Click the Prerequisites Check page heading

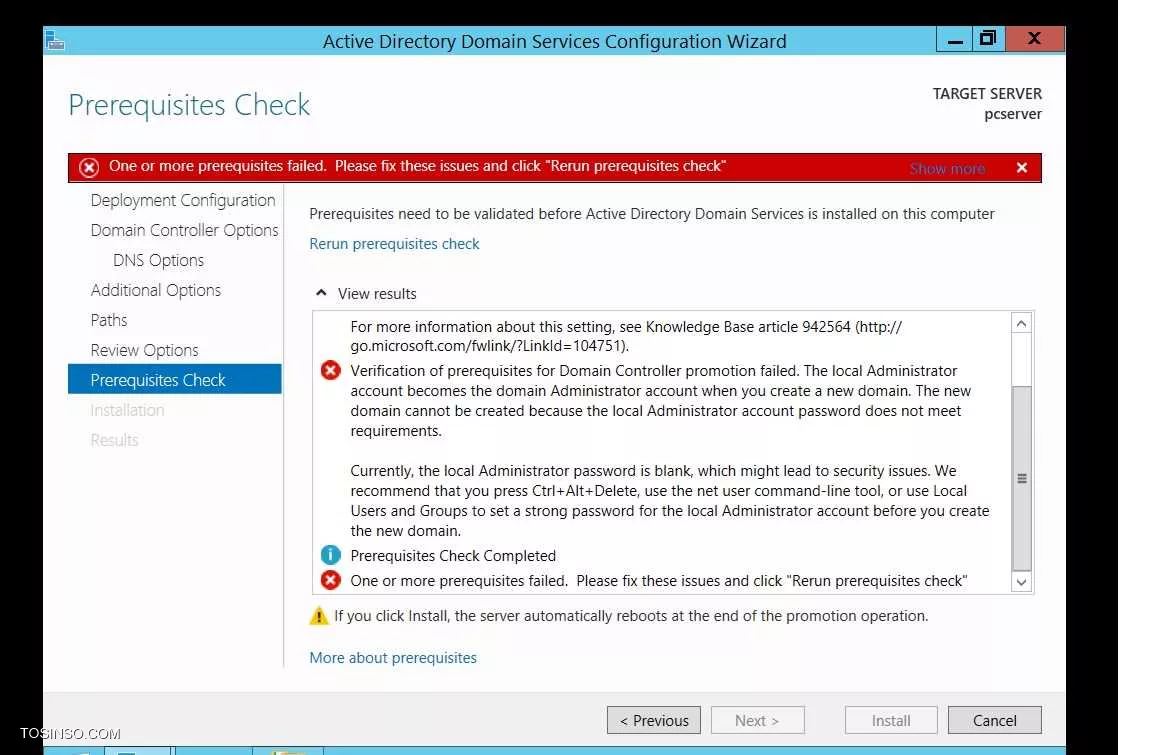click(x=190, y=106)
